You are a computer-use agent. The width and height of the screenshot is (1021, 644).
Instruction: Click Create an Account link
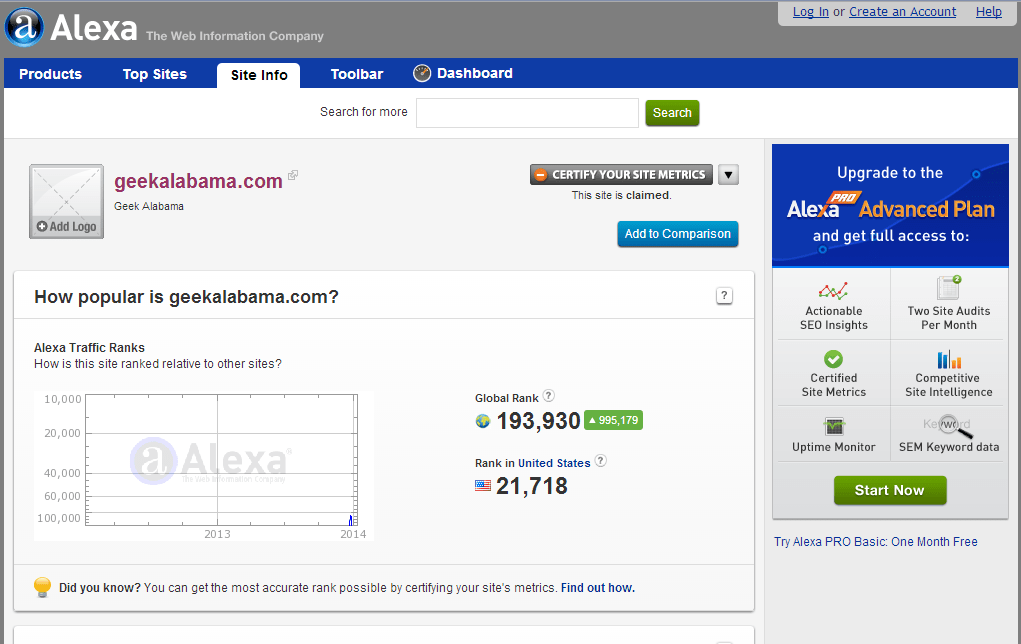tap(902, 12)
